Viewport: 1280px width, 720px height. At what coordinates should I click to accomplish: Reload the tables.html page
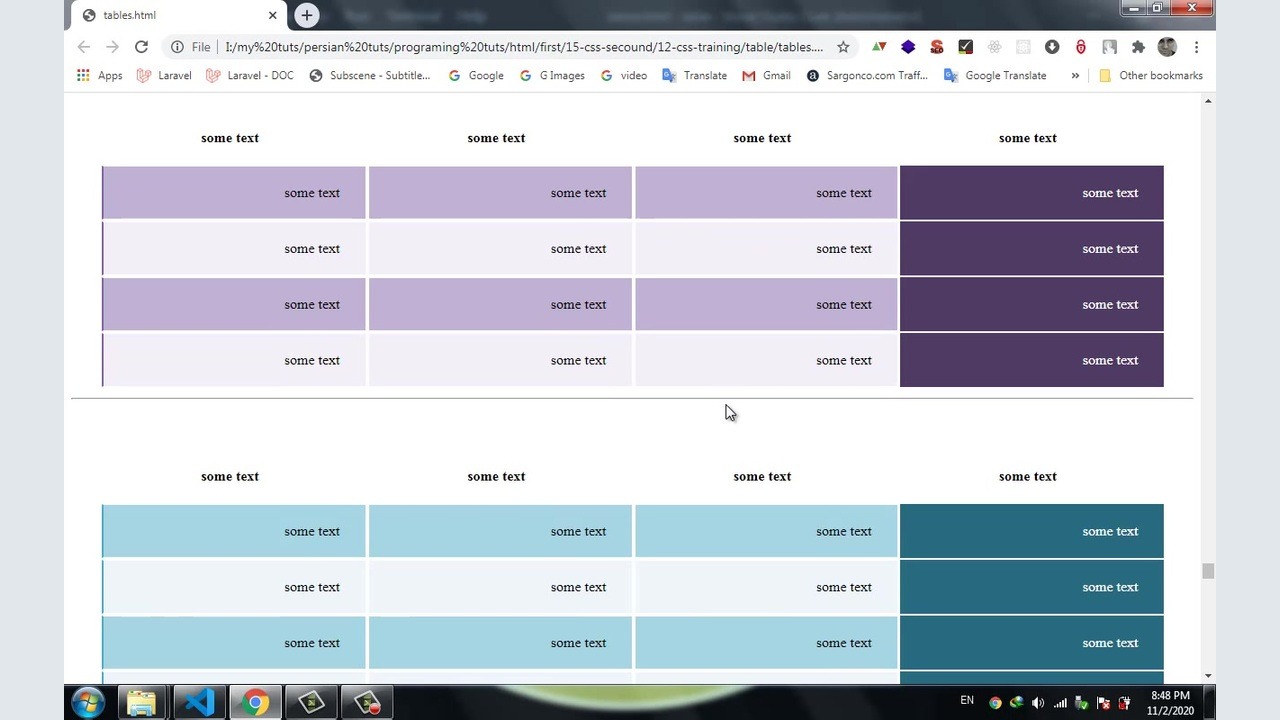coord(141,47)
